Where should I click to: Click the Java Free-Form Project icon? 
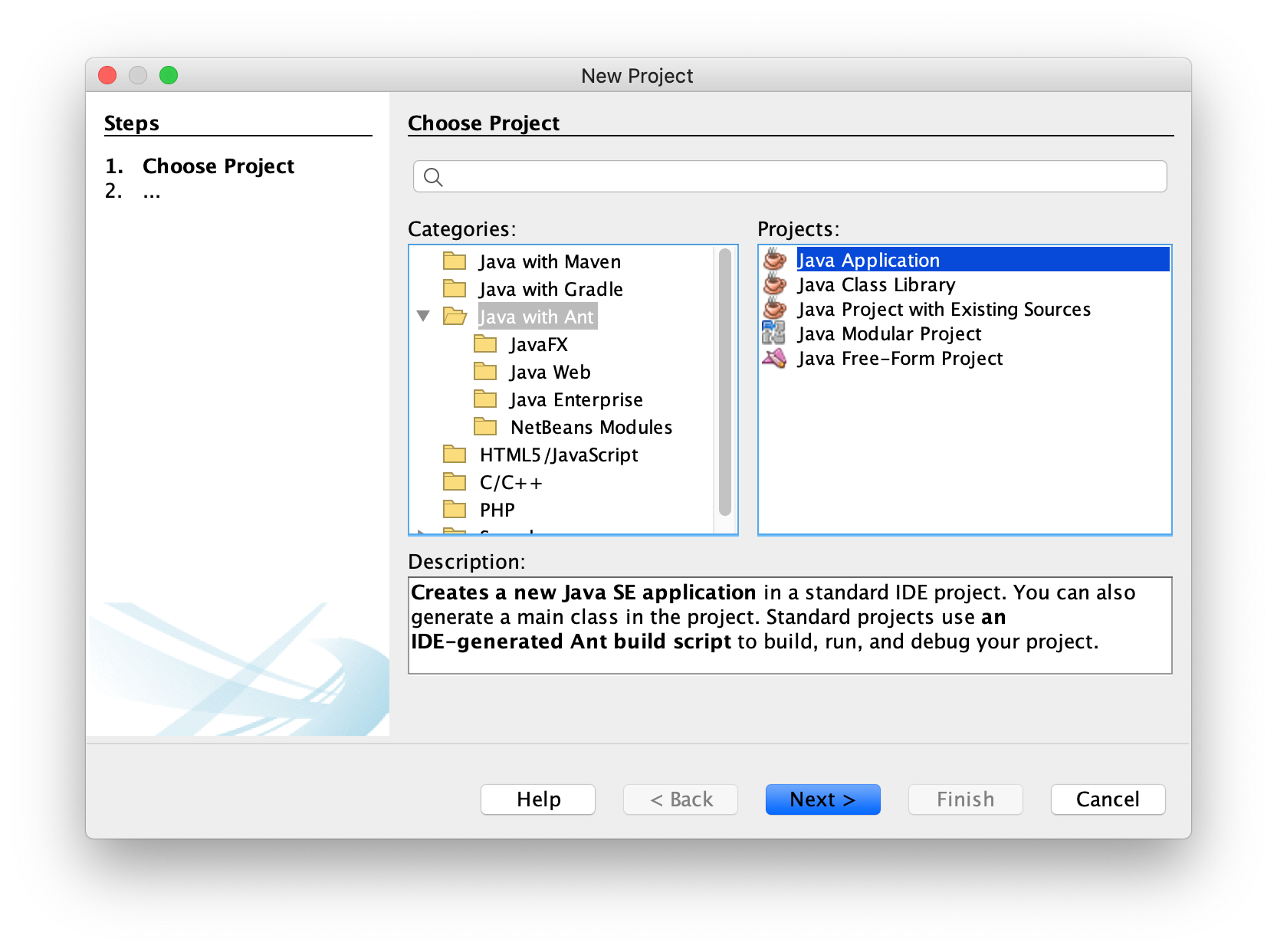point(774,358)
